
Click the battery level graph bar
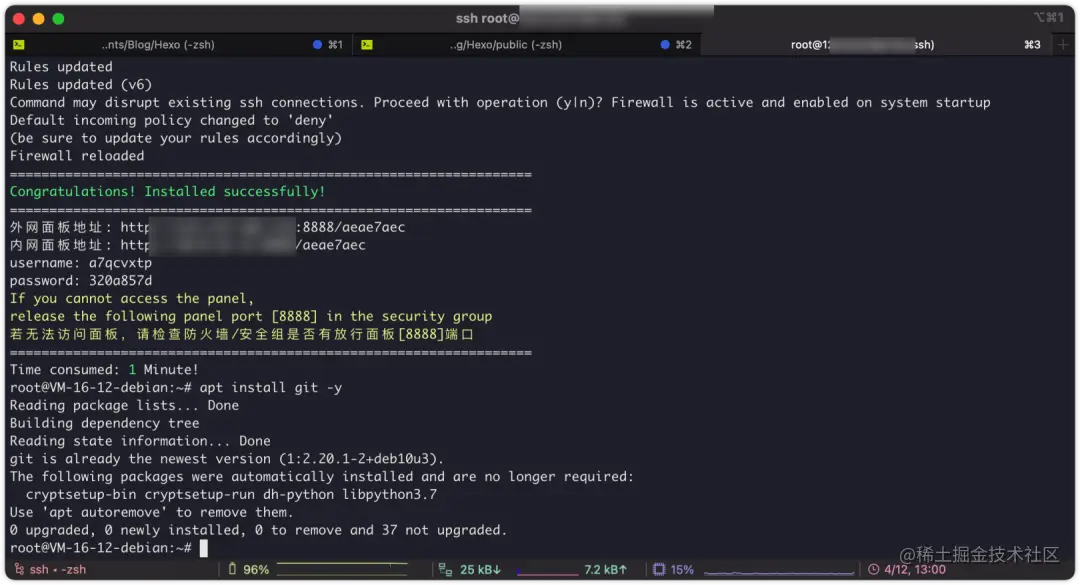pos(342,568)
